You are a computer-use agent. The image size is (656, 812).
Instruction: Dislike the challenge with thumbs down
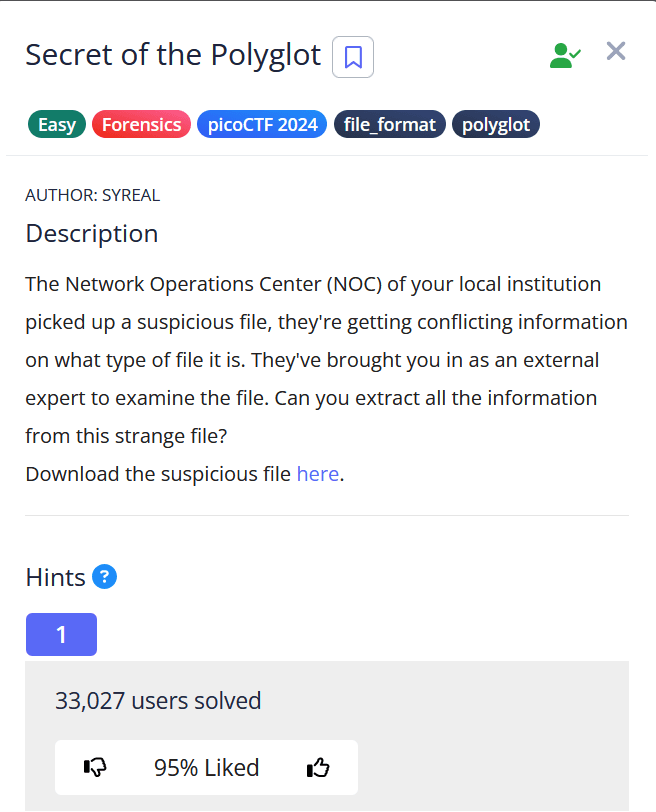coord(96,767)
